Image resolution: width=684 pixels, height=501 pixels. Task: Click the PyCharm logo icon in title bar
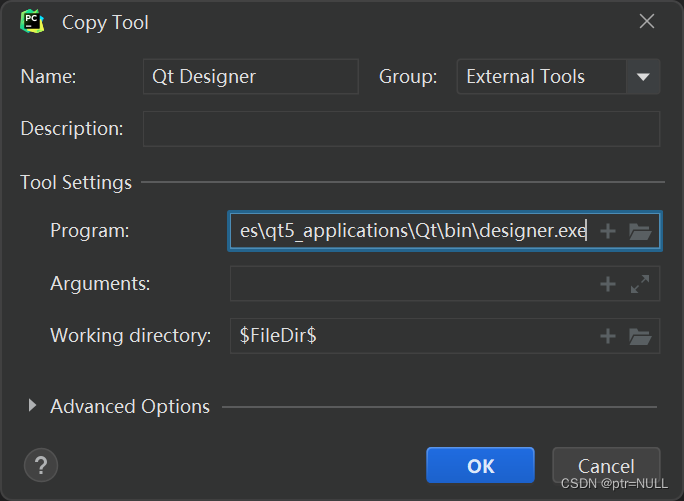click(x=32, y=21)
